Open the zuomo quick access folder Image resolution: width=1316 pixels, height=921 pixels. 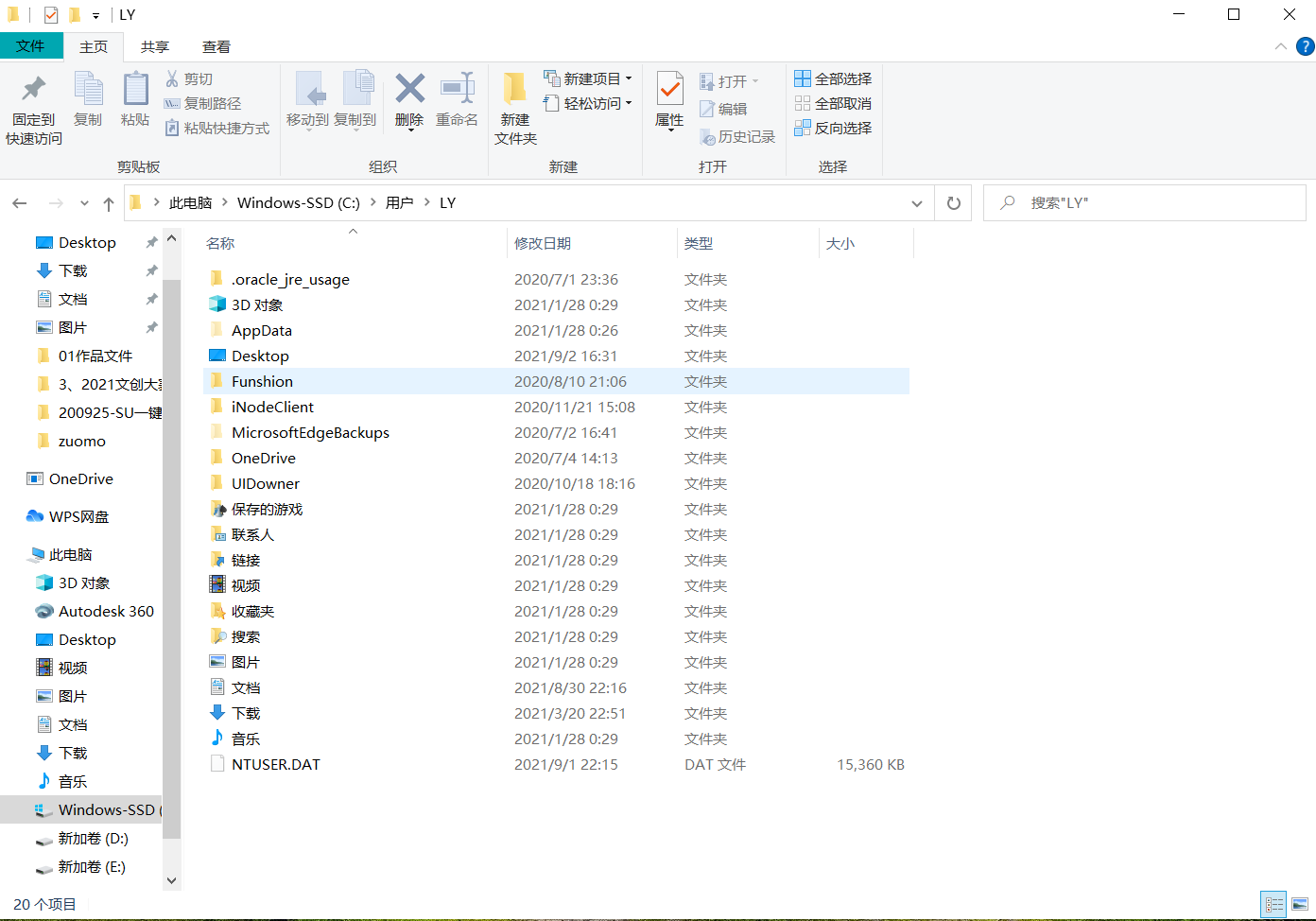pyautogui.click(x=82, y=442)
